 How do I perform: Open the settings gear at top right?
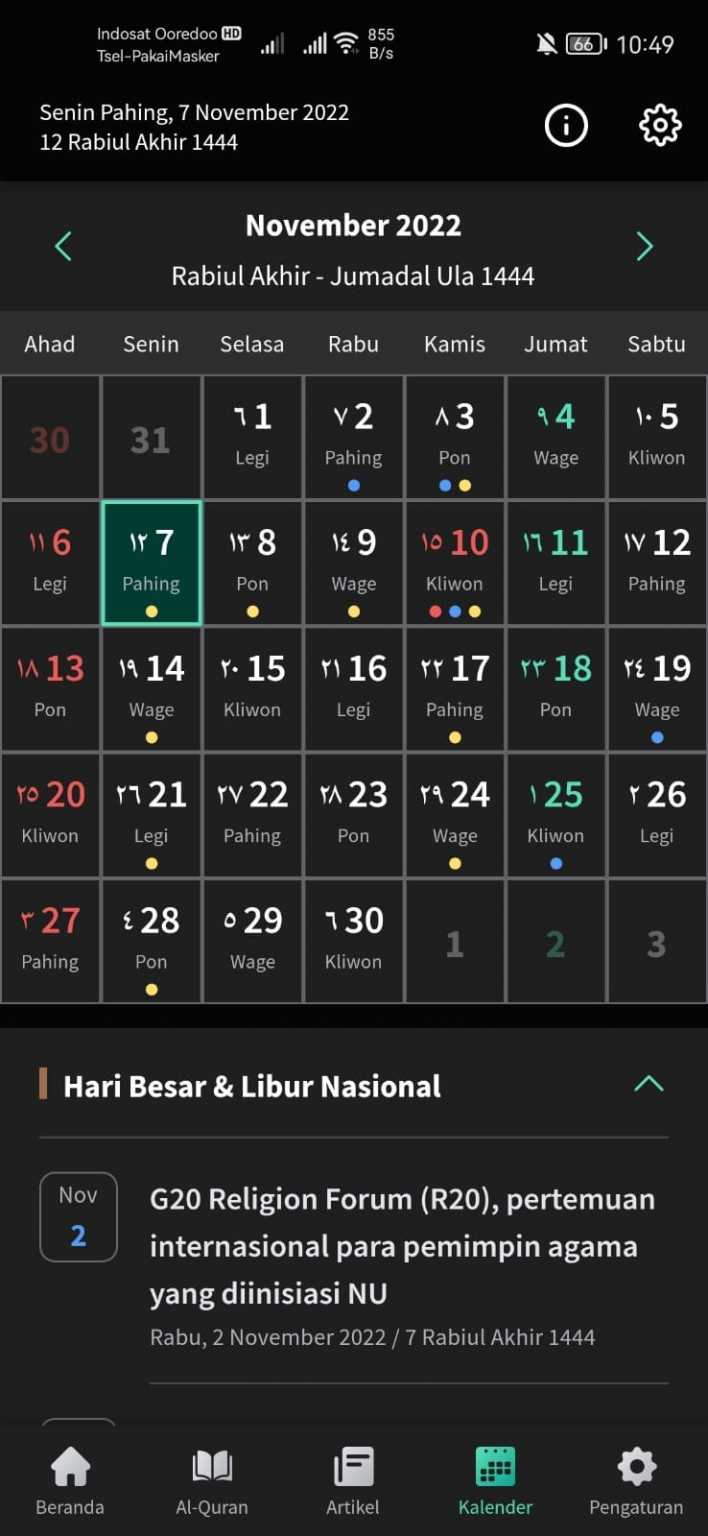pyautogui.click(x=659, y=126)
